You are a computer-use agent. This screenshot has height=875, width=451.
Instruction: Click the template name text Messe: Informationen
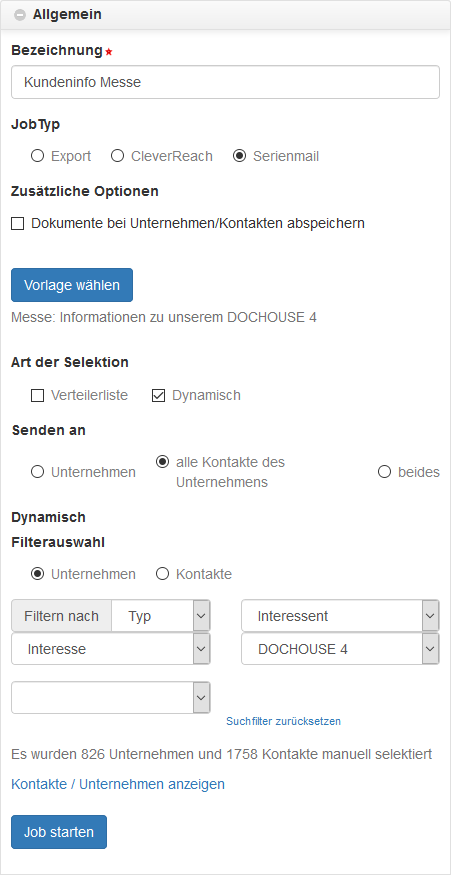tap(164, 318)
